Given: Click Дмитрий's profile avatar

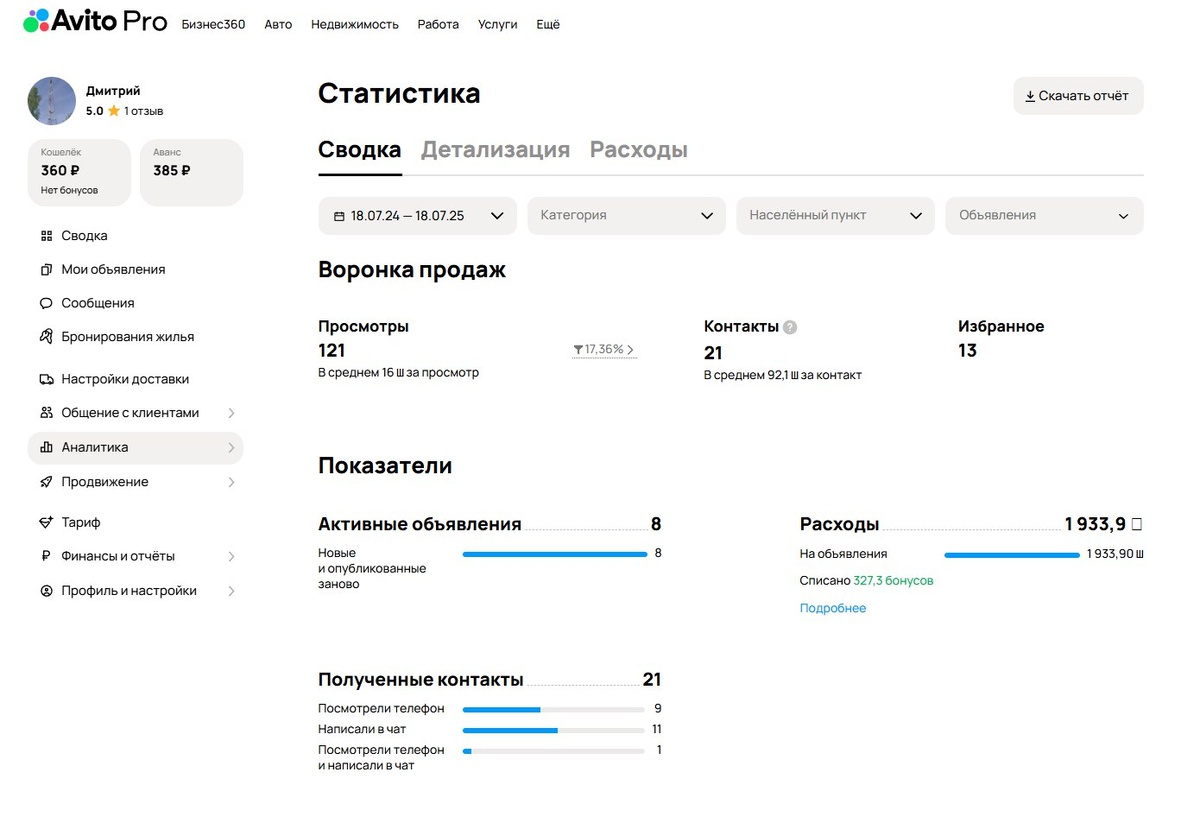Looking at the screenshot, I should [50, 100].
